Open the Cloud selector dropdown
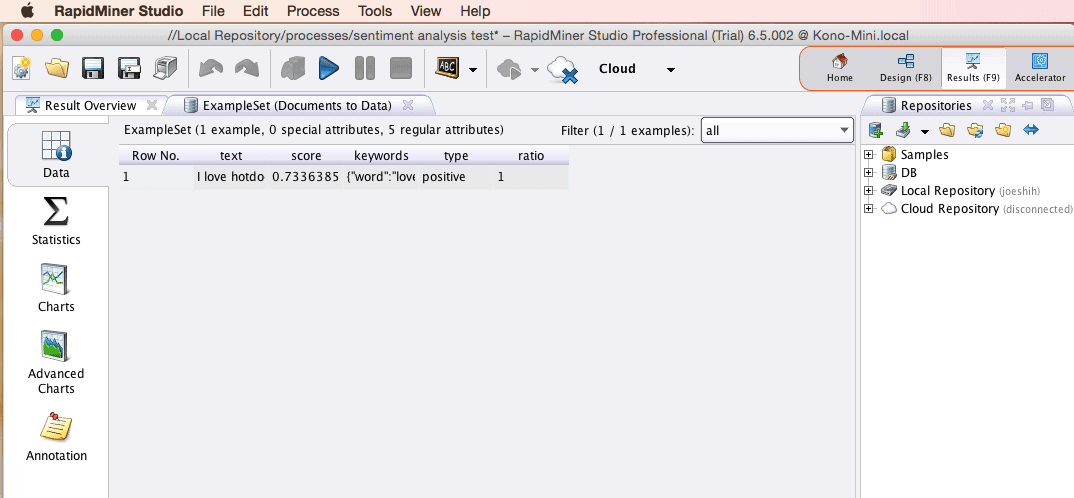 point(671,69)
